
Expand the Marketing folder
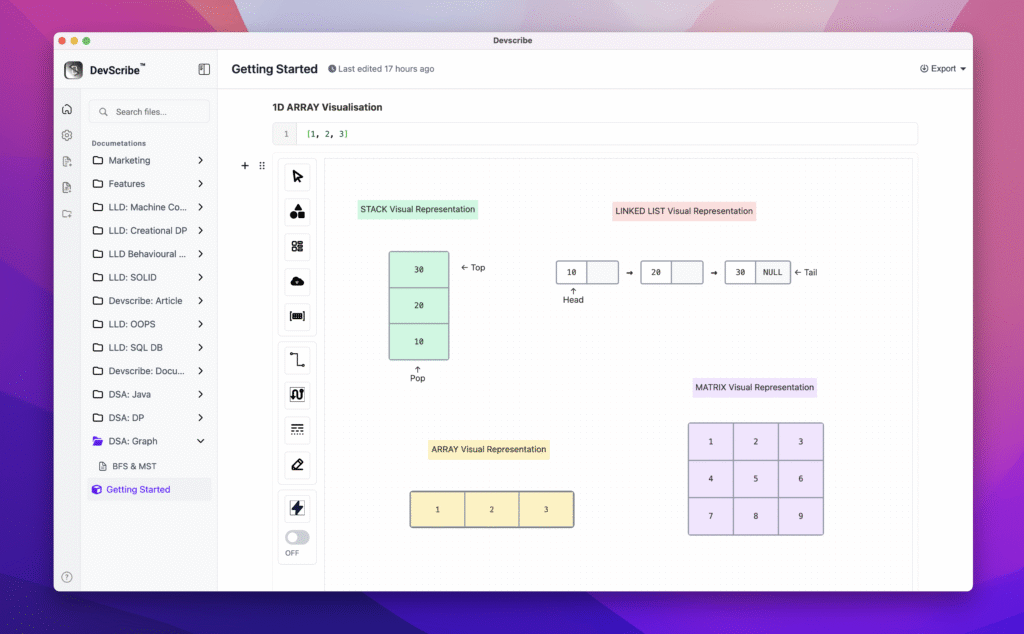pos(200,160)
